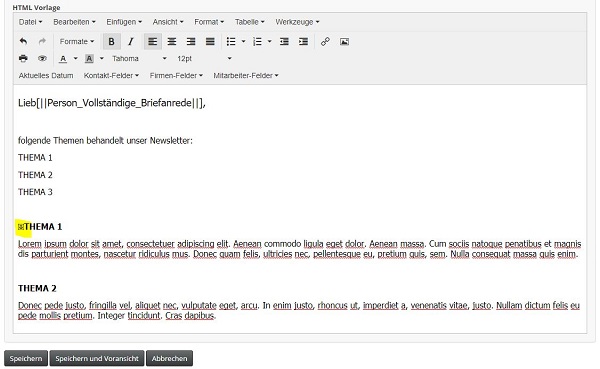Open the Tabelle menu

[249, 22]
